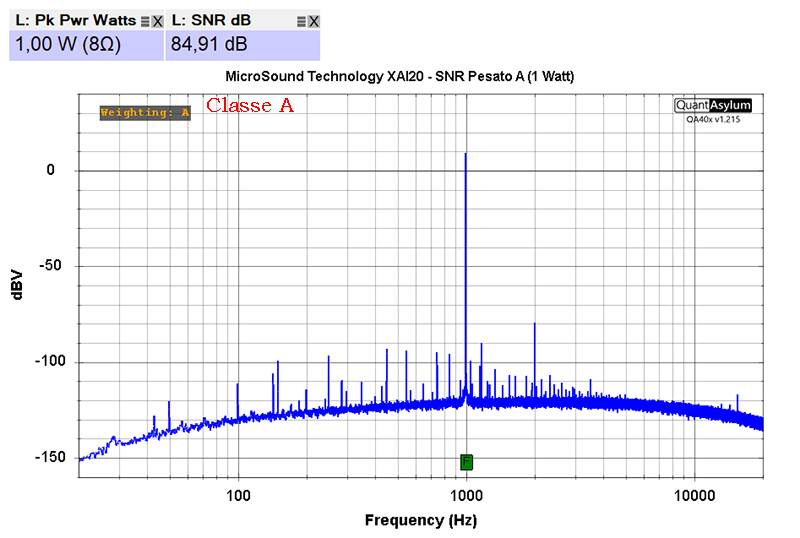
Task: Click the 1000 frequency axis tick label
Action: (x=466, y=496)
